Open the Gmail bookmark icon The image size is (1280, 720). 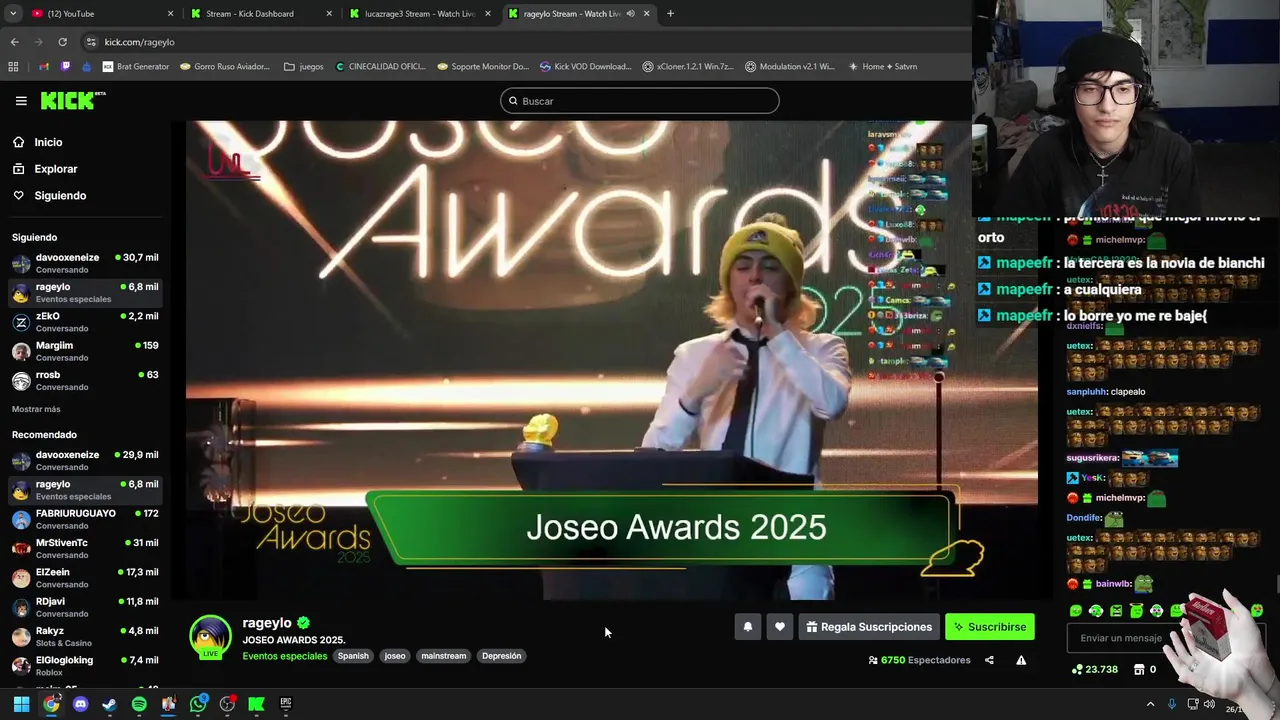pyautogui.click(x=44, y=67)
